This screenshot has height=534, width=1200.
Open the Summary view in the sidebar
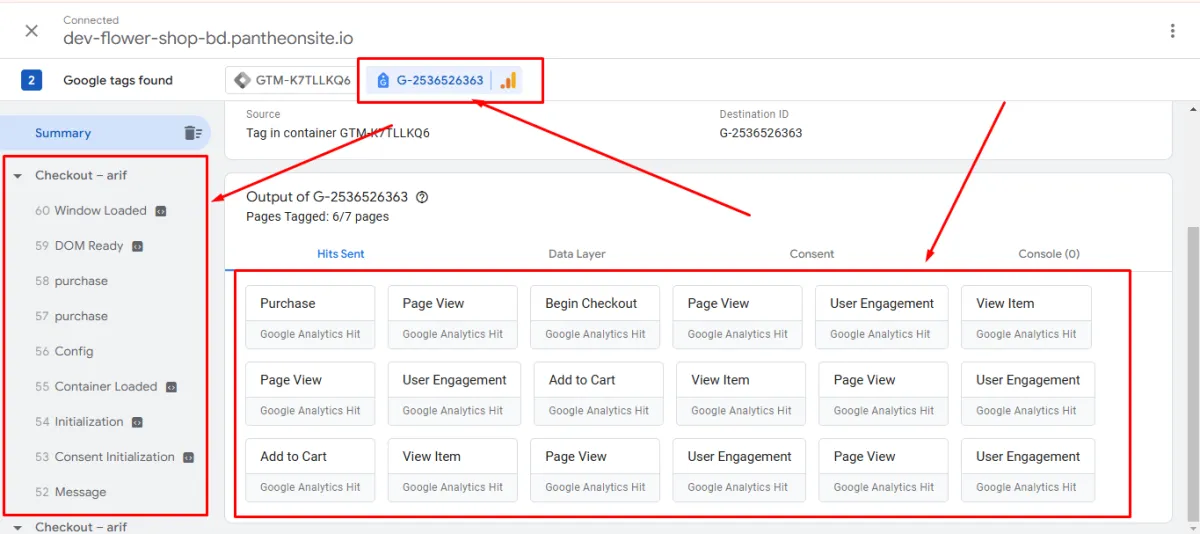click(63, 133)
